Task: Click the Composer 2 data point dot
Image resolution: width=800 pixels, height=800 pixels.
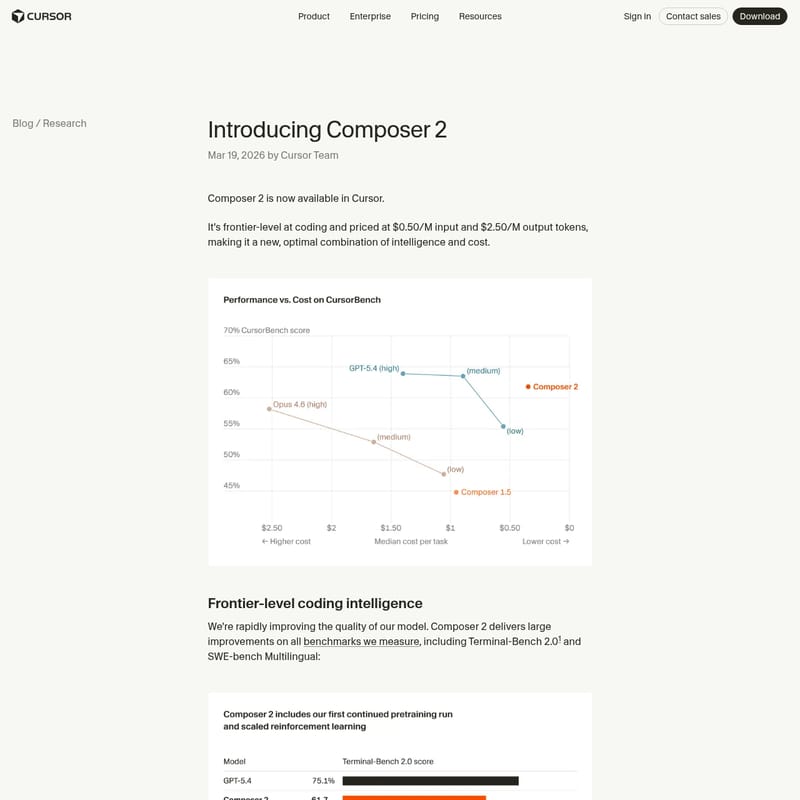Action: (x=528, y=386)
